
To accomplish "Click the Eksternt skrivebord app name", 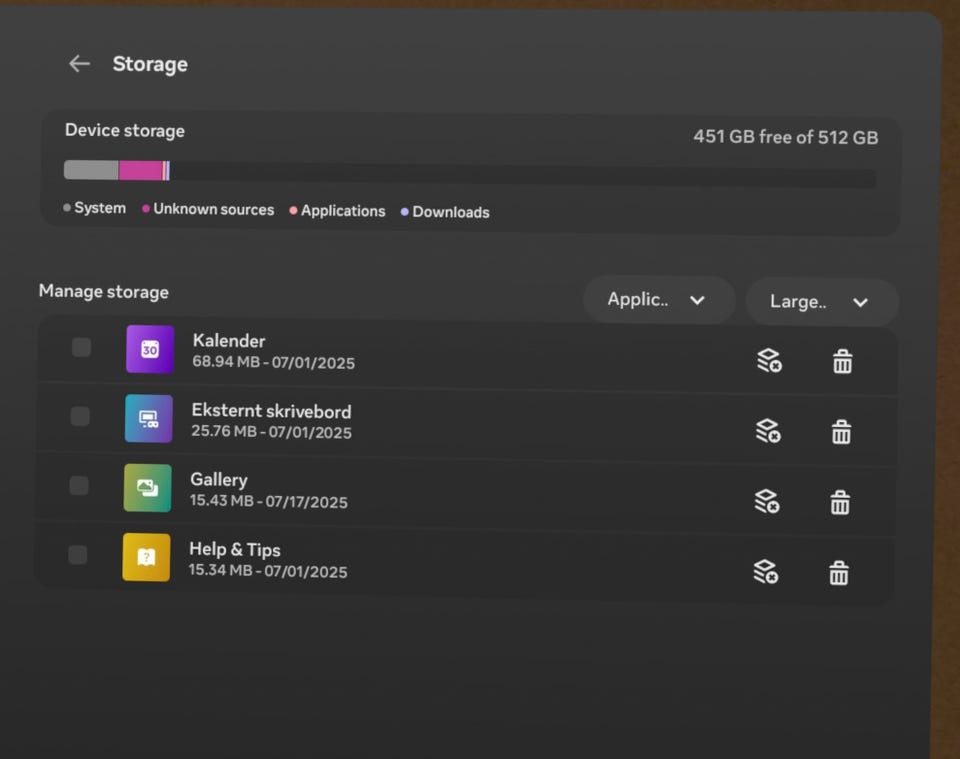I will click(x=271, y=411).
